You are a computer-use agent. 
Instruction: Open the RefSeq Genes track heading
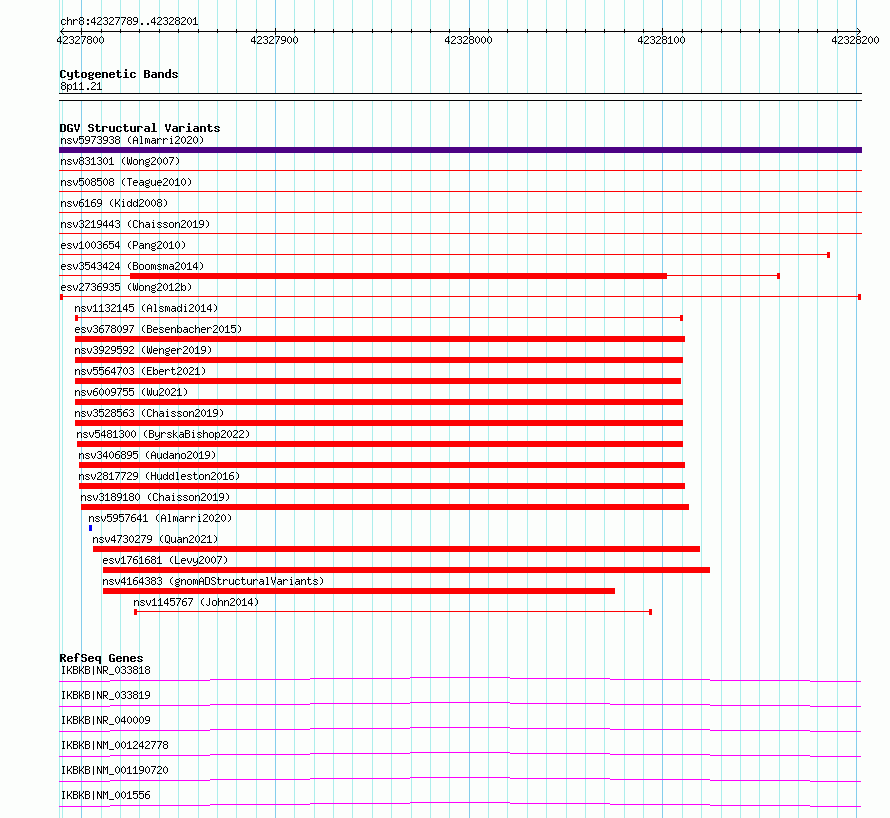click(x=102, y=658)
